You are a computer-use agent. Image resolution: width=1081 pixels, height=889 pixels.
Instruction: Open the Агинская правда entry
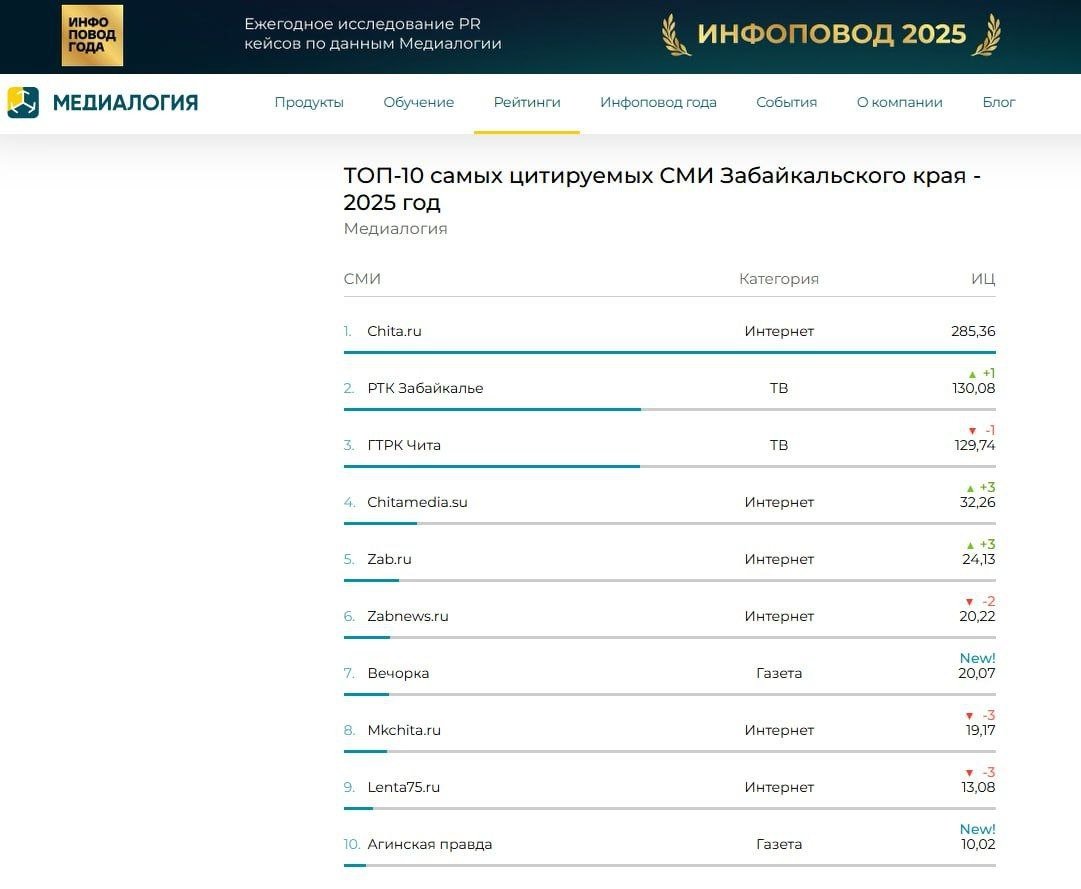click(x=430, y=843)
